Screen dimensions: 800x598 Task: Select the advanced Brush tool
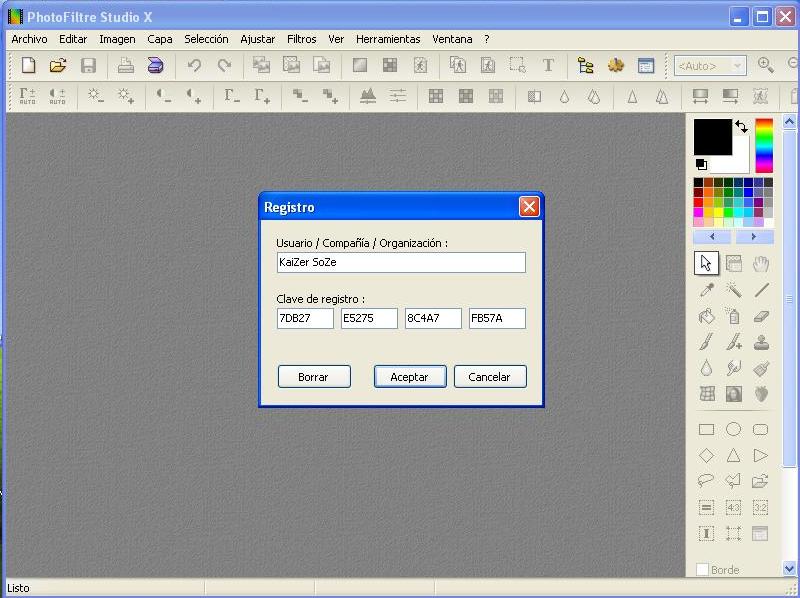tap(733, 341)
